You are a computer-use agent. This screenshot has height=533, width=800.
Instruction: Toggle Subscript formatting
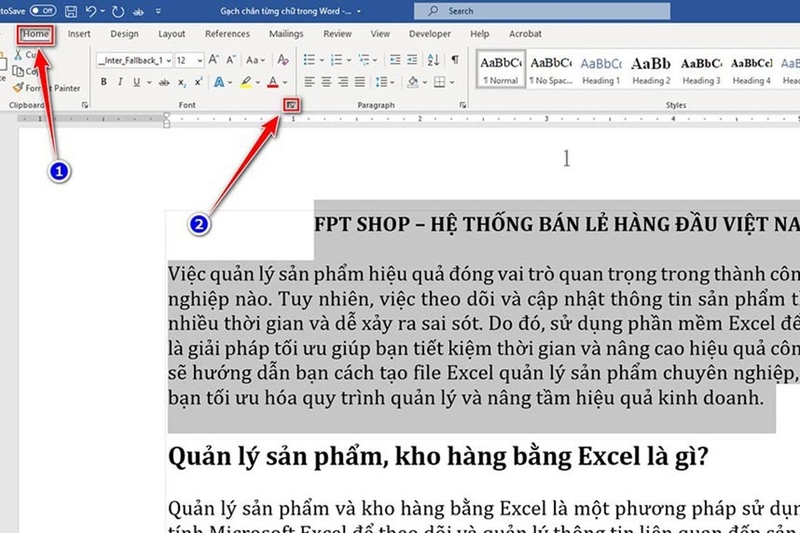point(182,82)
